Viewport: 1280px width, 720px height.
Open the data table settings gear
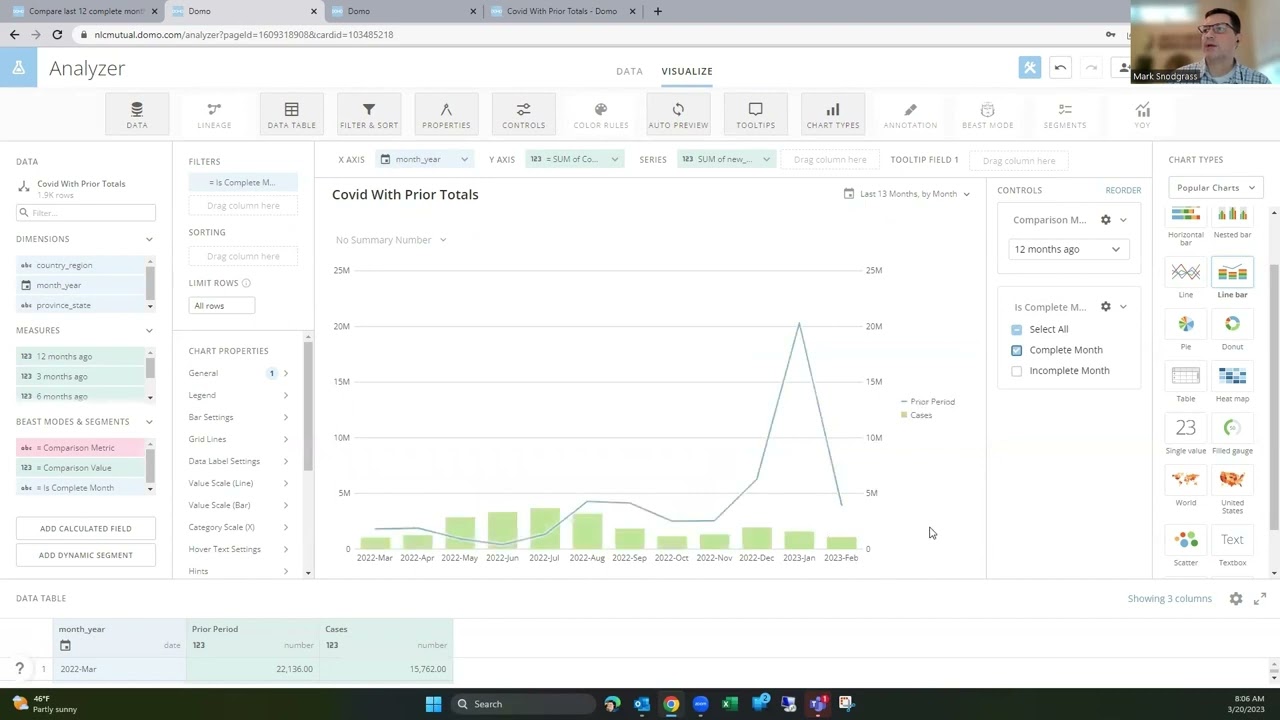1236,598
